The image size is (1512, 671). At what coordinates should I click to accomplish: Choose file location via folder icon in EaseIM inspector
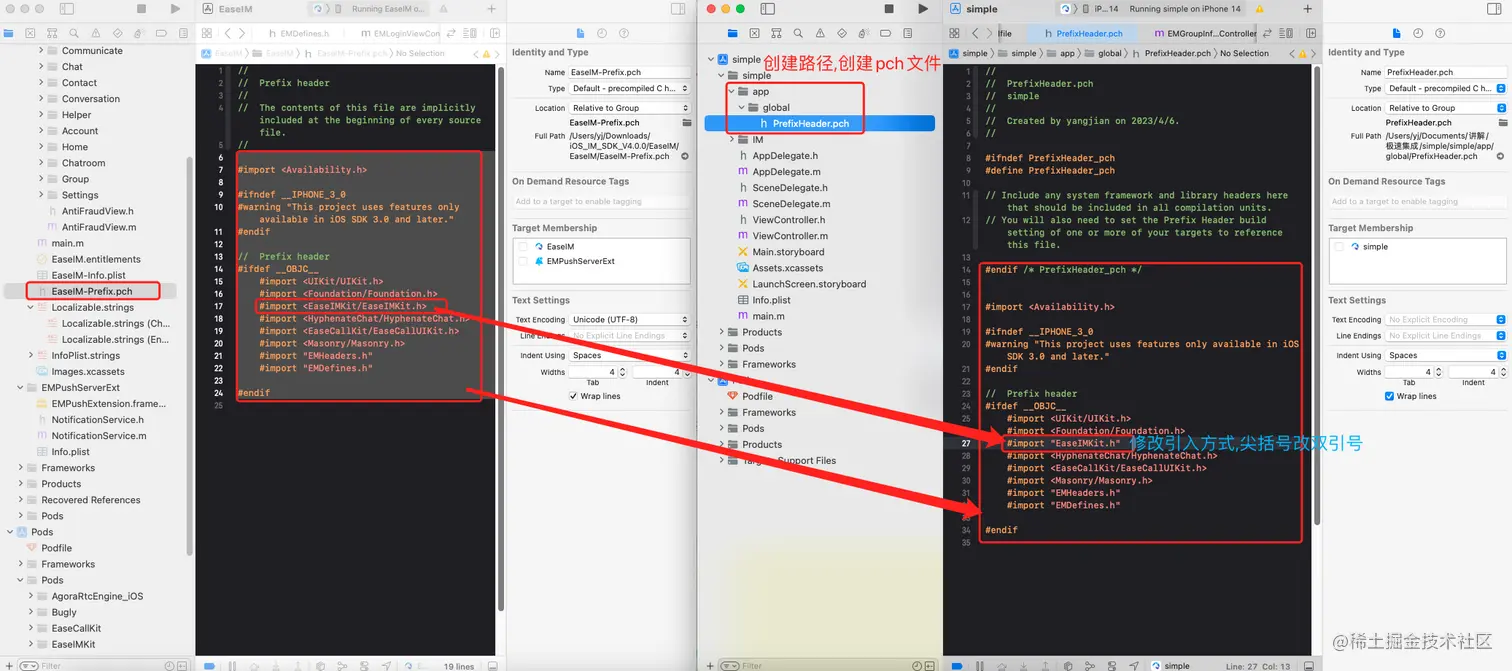[x=686, y=122]
